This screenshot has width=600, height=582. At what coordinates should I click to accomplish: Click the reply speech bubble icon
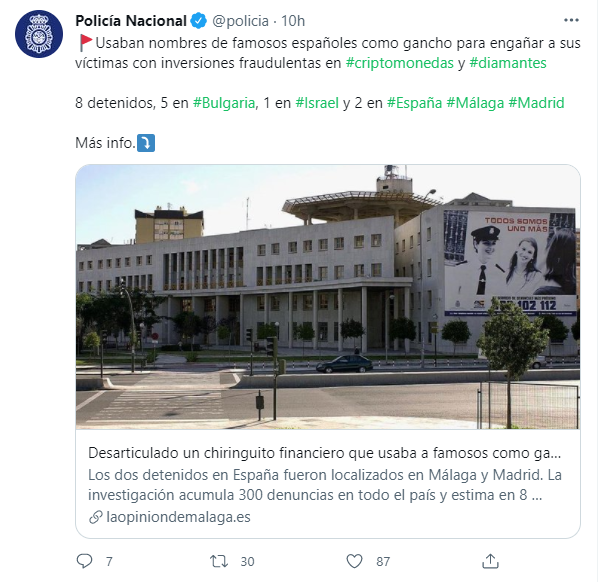(84, 561)
